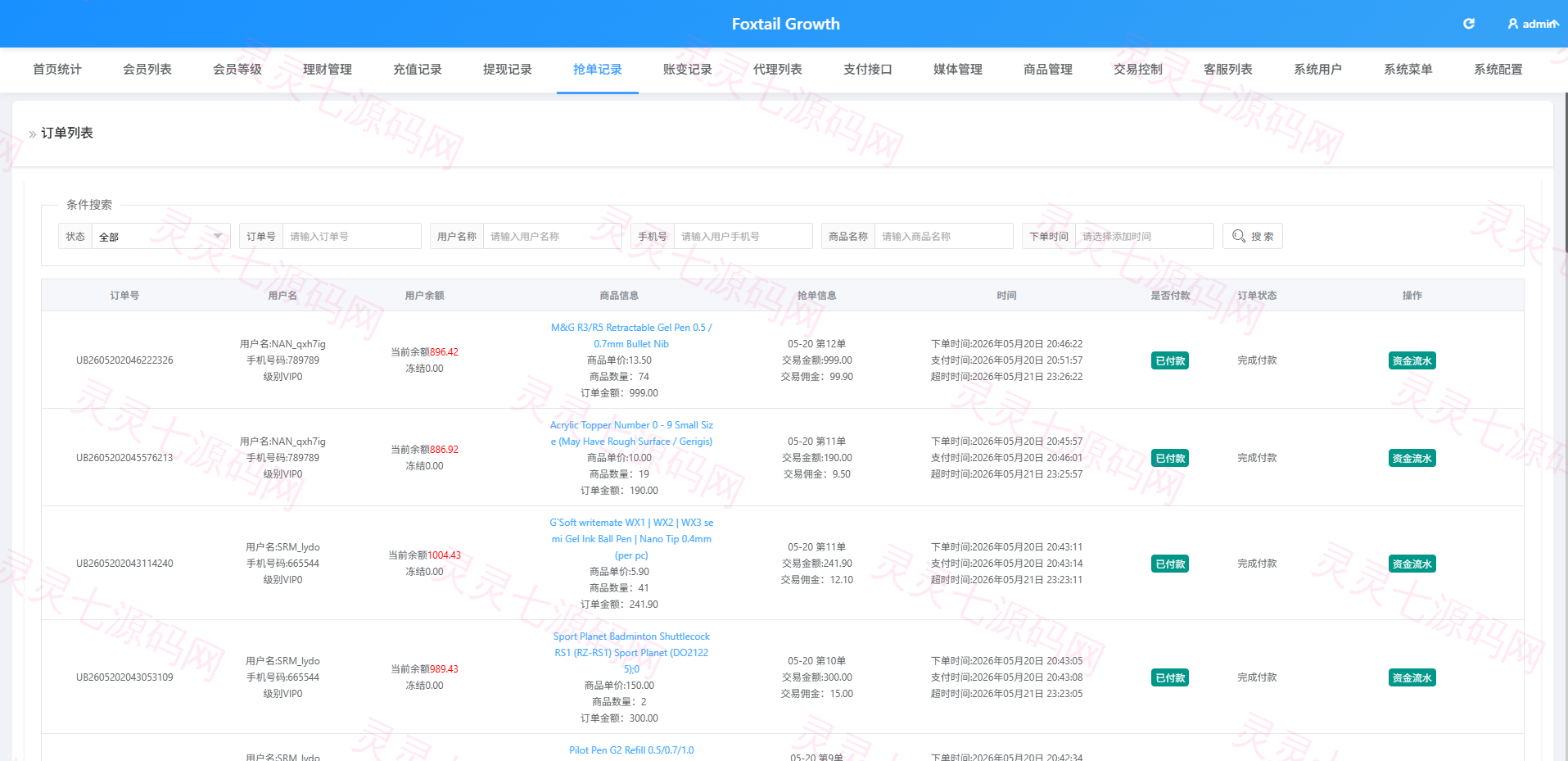Open 交易控制 tab
Viewport: 1568px width, 761px height.
click(1138, 70)
